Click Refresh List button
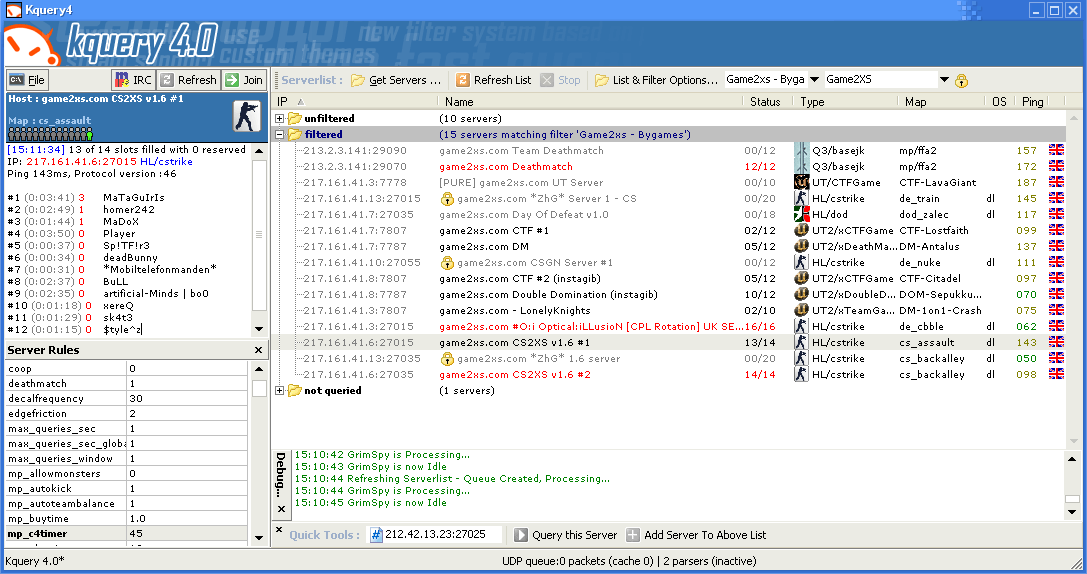The width and height of the screenshot is (1087, 574). click(494, 80)
